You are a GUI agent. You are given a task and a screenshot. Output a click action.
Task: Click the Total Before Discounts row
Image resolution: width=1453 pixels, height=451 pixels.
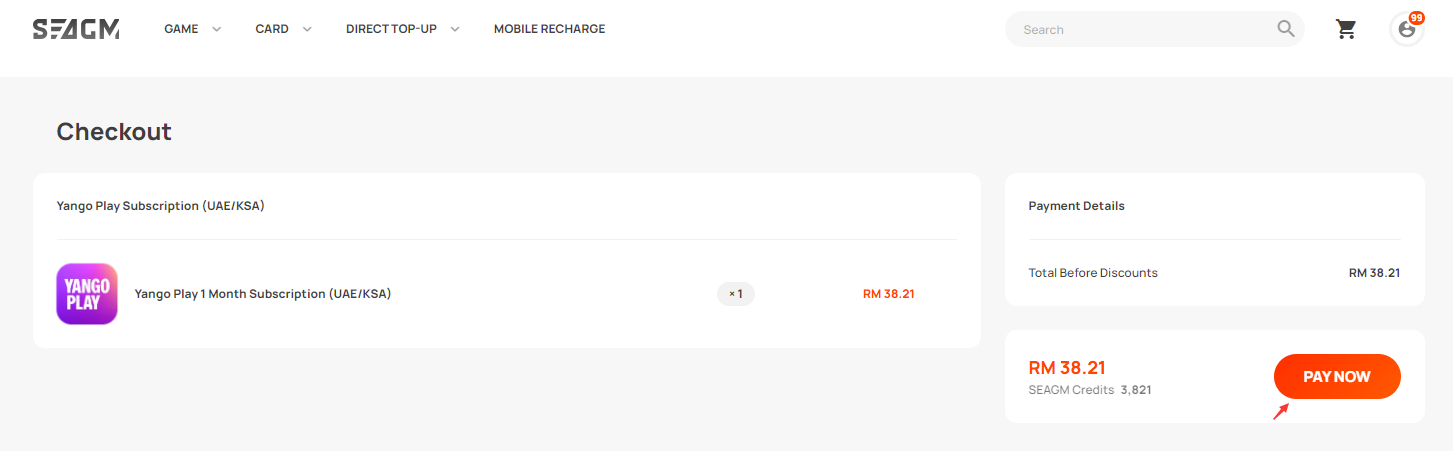coord(1214,273)
